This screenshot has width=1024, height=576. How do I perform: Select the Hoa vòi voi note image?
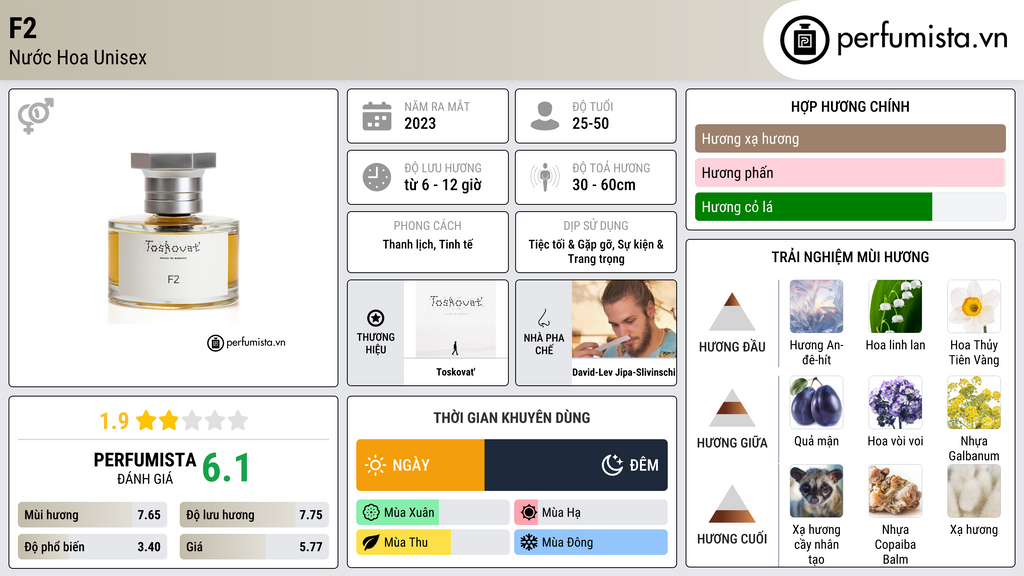(895, 402)
